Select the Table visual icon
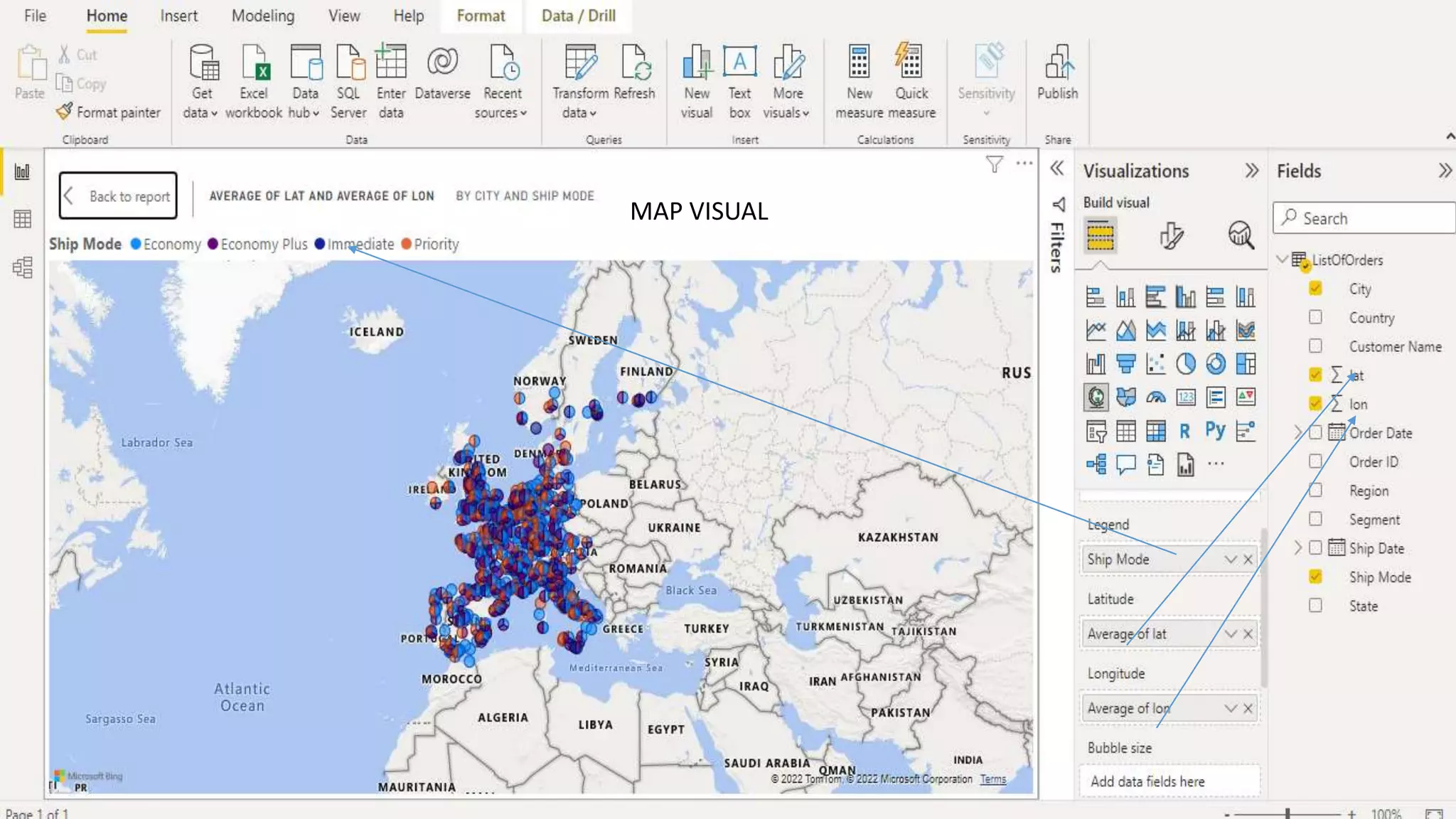 (x=1125, y=431)
